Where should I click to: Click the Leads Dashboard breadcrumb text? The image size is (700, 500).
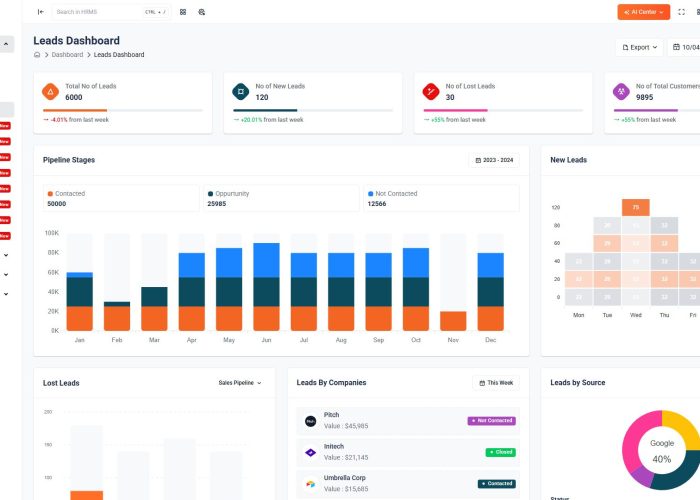(x=119, y=54)
